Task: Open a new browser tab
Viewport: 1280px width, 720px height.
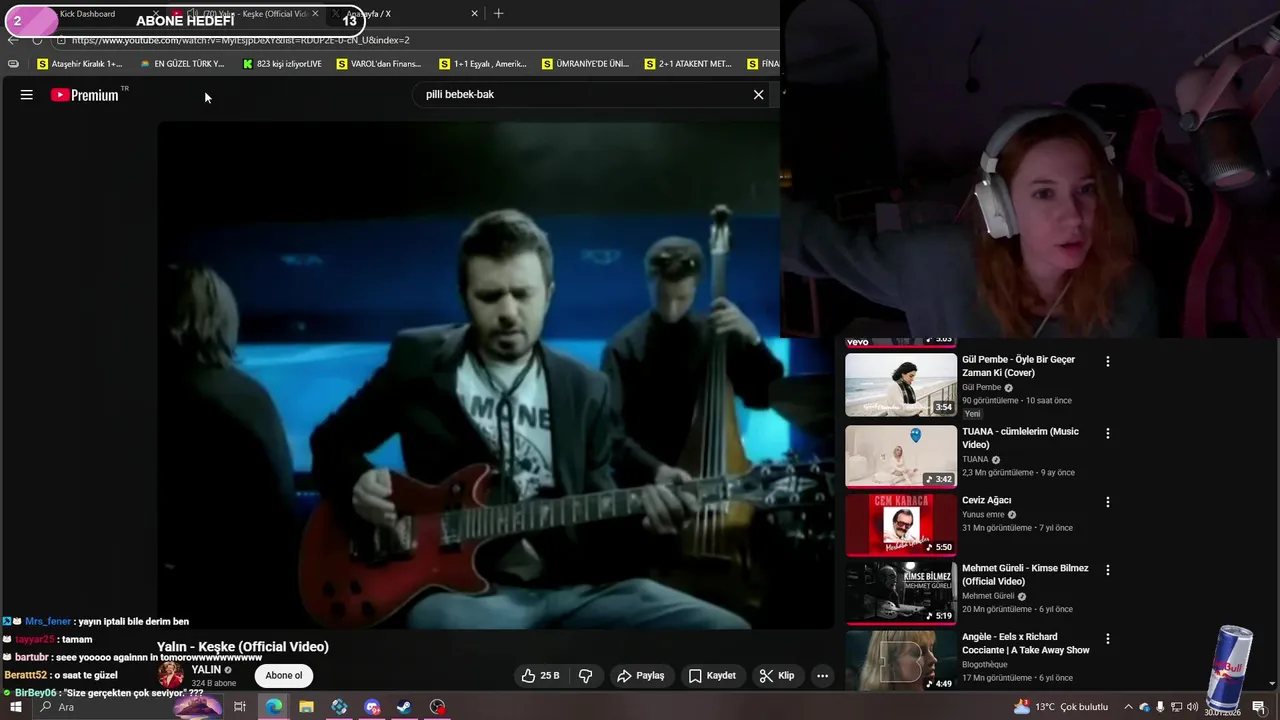Action: click(x=498, y=14)
